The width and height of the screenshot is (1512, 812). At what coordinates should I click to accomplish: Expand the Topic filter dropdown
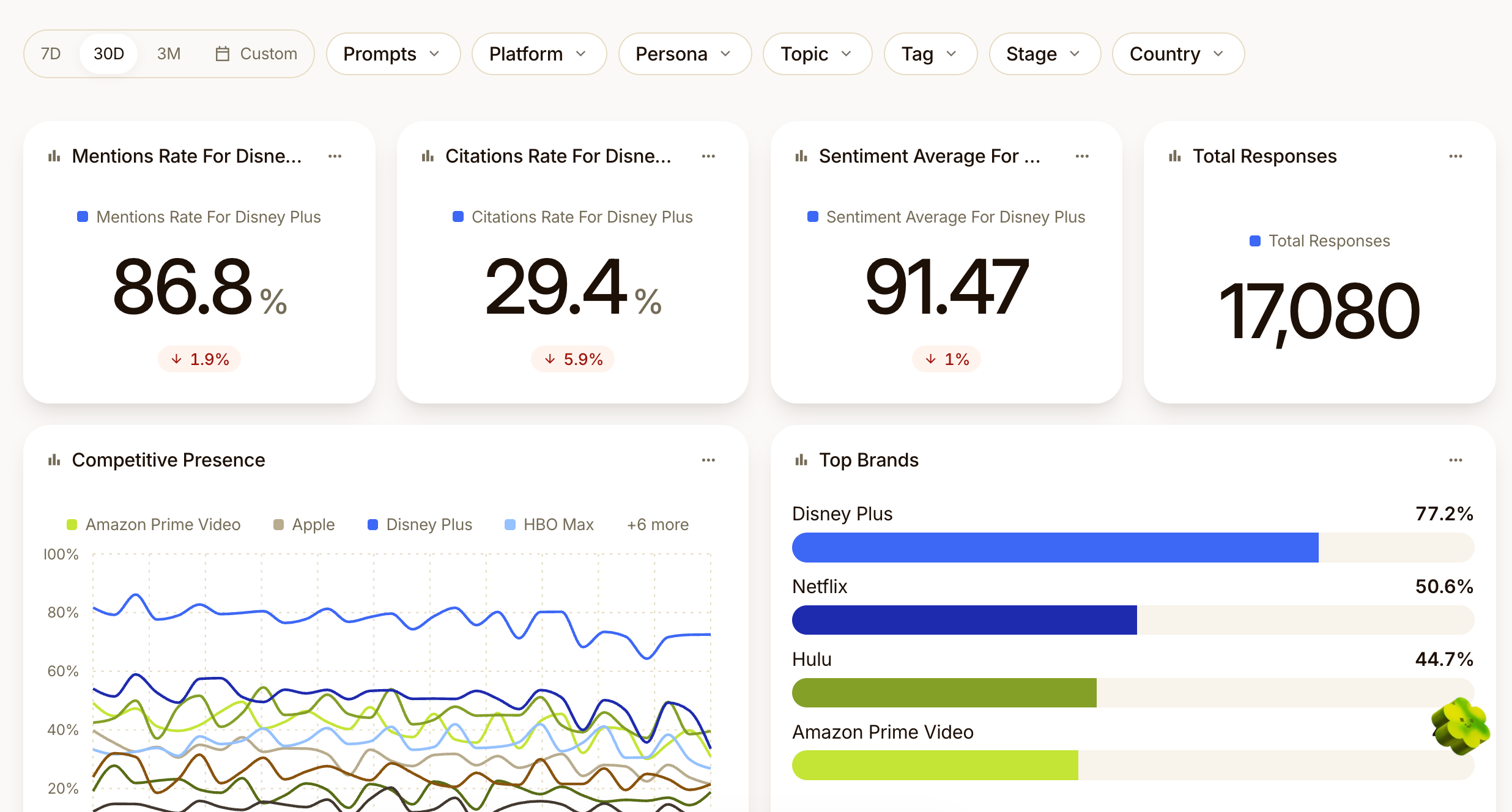817,54
